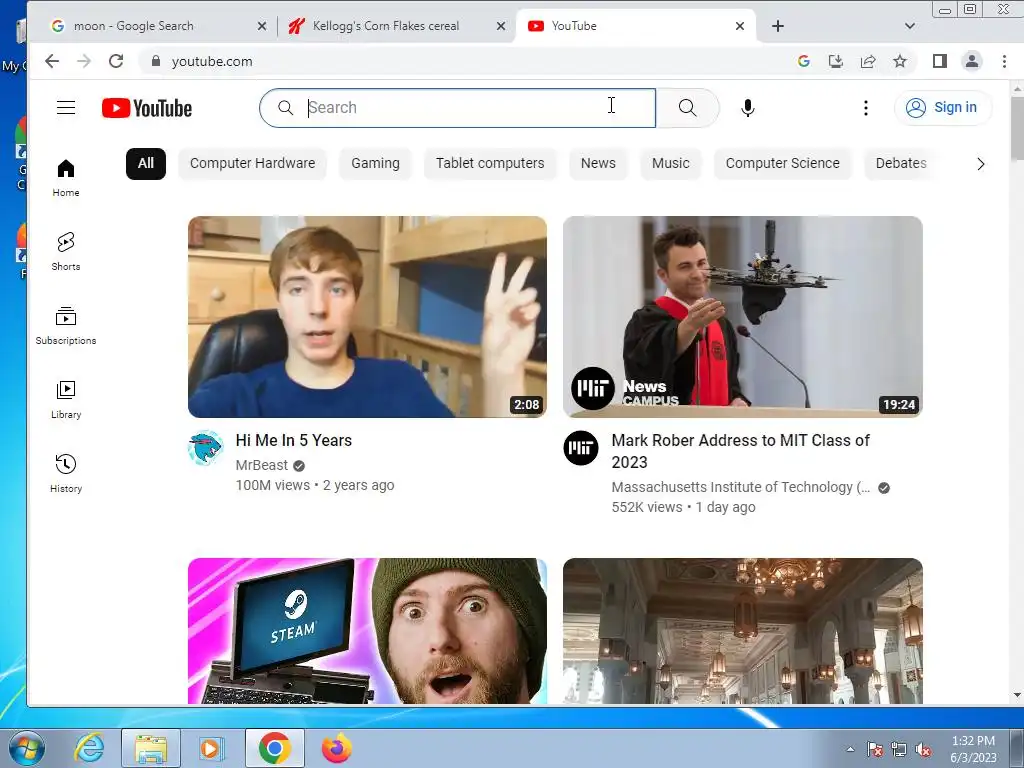View site information lock icon

point(155,61)
